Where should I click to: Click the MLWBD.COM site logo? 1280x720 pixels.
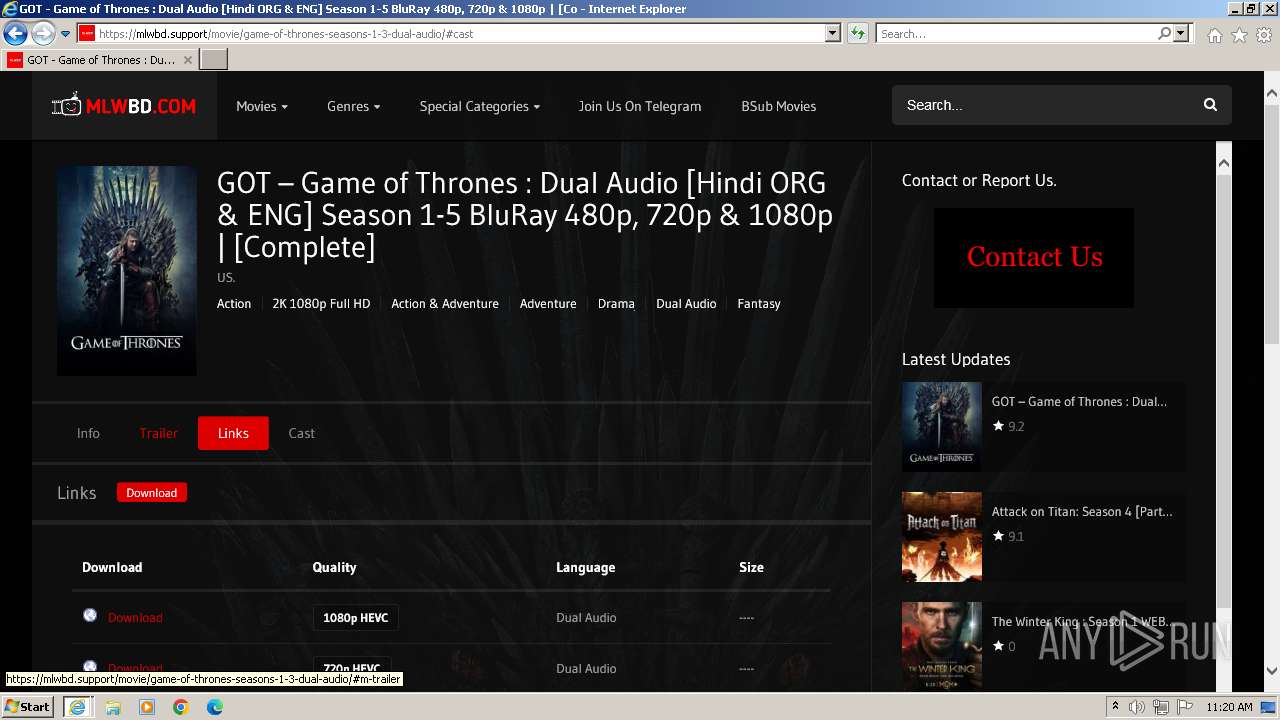click(x=124, y=105)
